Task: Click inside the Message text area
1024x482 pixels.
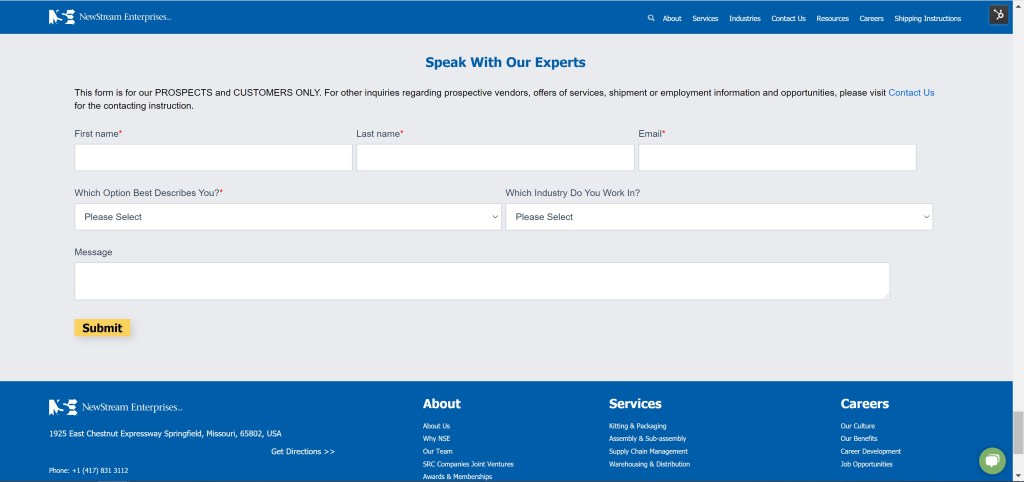Action: (x=481, y=281)
